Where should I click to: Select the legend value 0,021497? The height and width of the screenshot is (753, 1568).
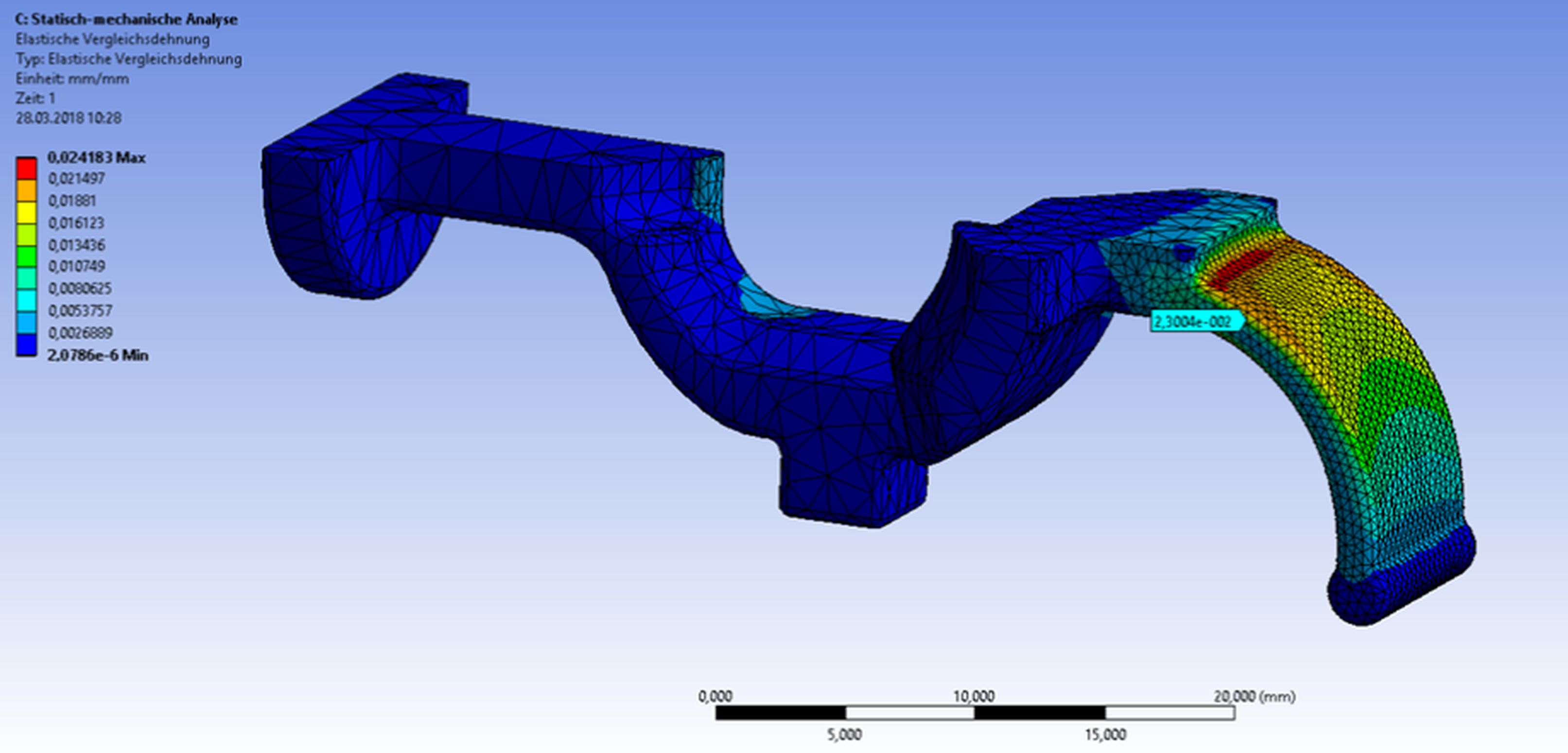tap(77, 179)
